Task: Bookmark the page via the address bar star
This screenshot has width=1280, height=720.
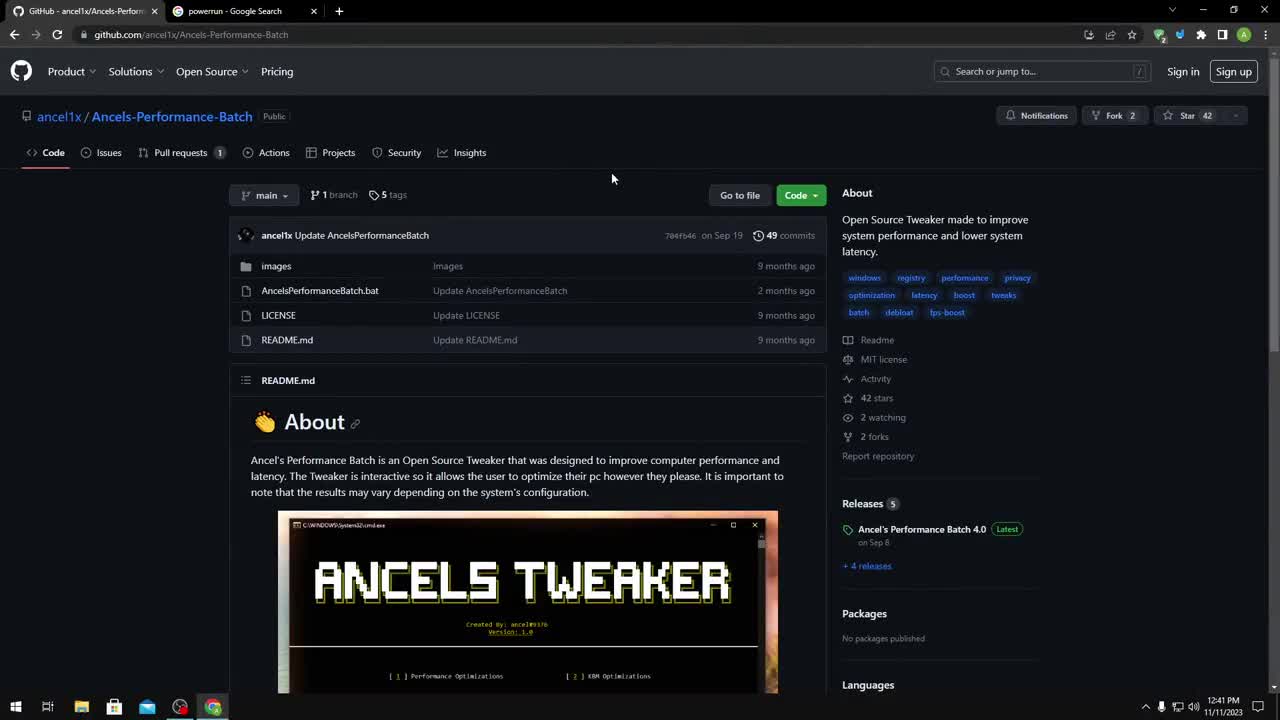Action: pyautogui.click(x=1131, y=34)
